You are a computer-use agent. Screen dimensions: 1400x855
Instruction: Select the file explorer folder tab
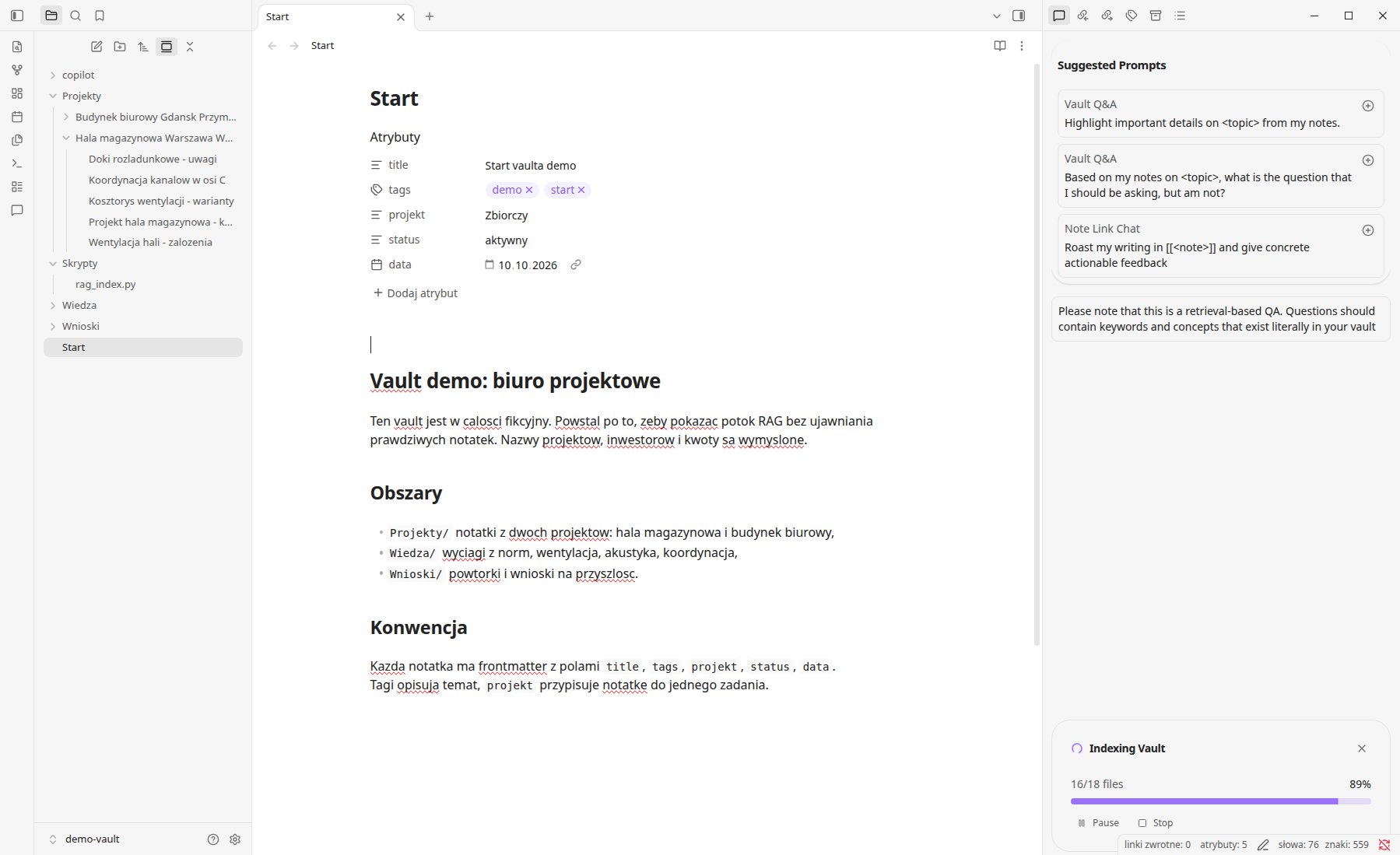pyautogui.click(x=51, y=16)
